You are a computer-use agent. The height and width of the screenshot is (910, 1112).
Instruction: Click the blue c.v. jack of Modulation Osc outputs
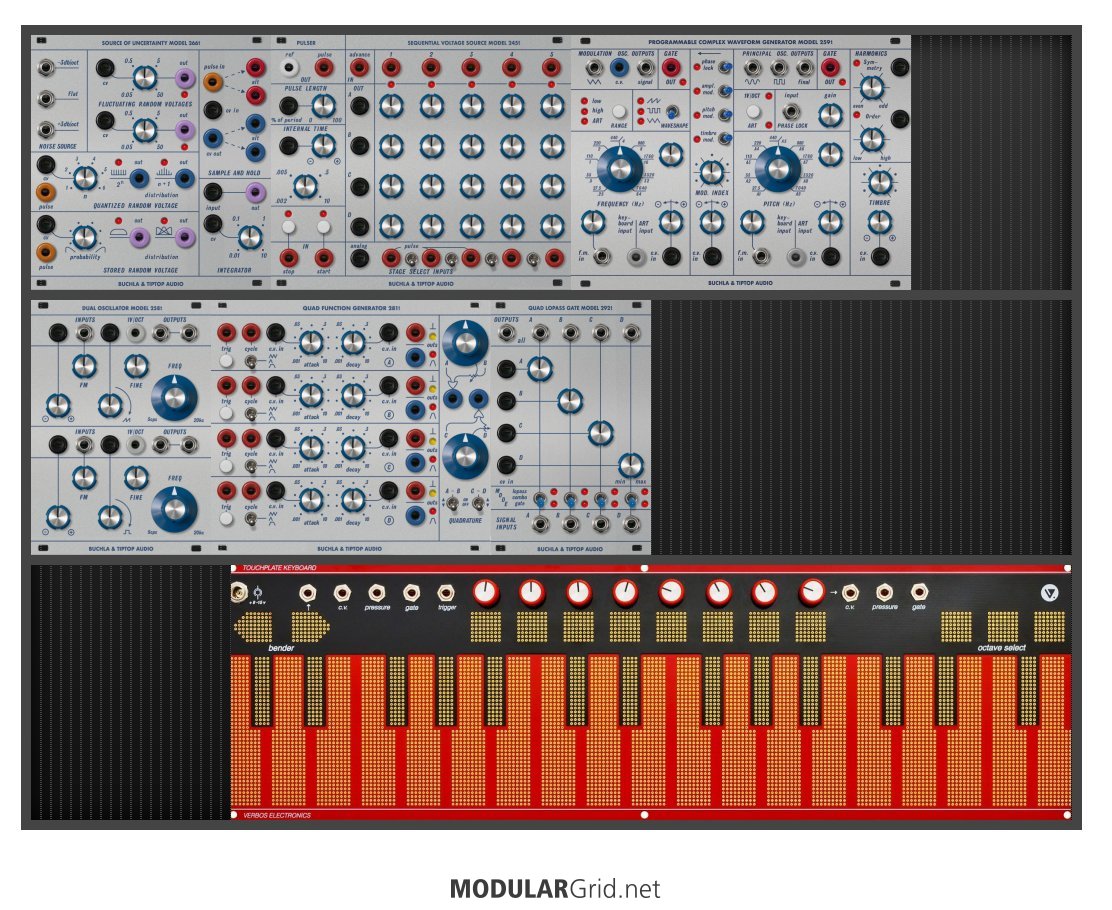619,68
